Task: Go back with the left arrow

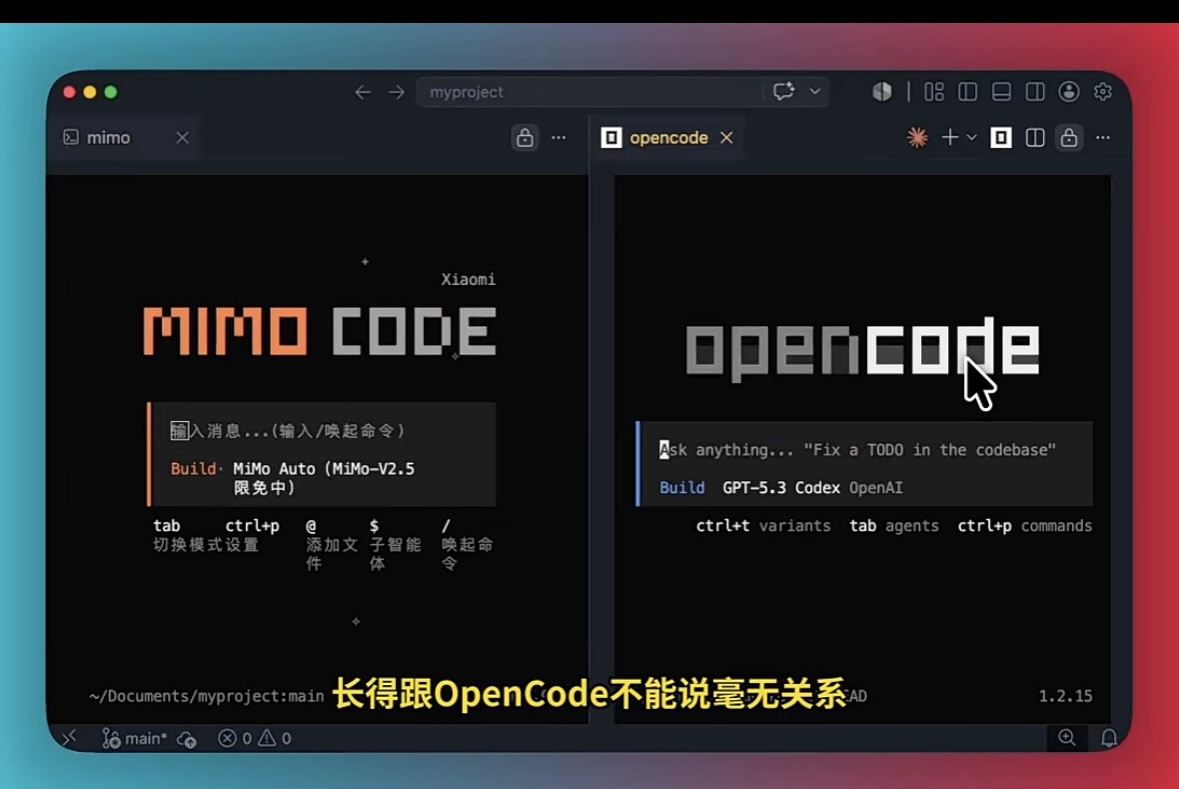Action: pos(362,92)
